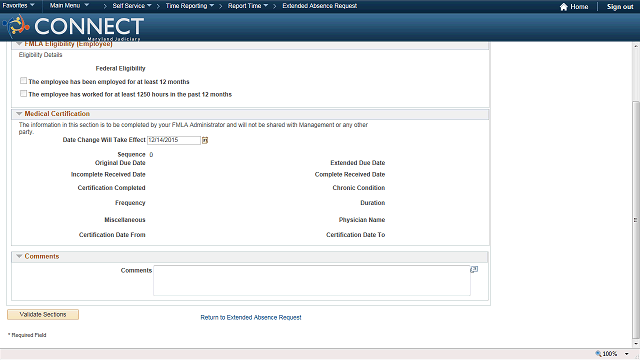Open the Time Reporting breadcrumb menu
640x360 pixels.
(x=190, y=6)
